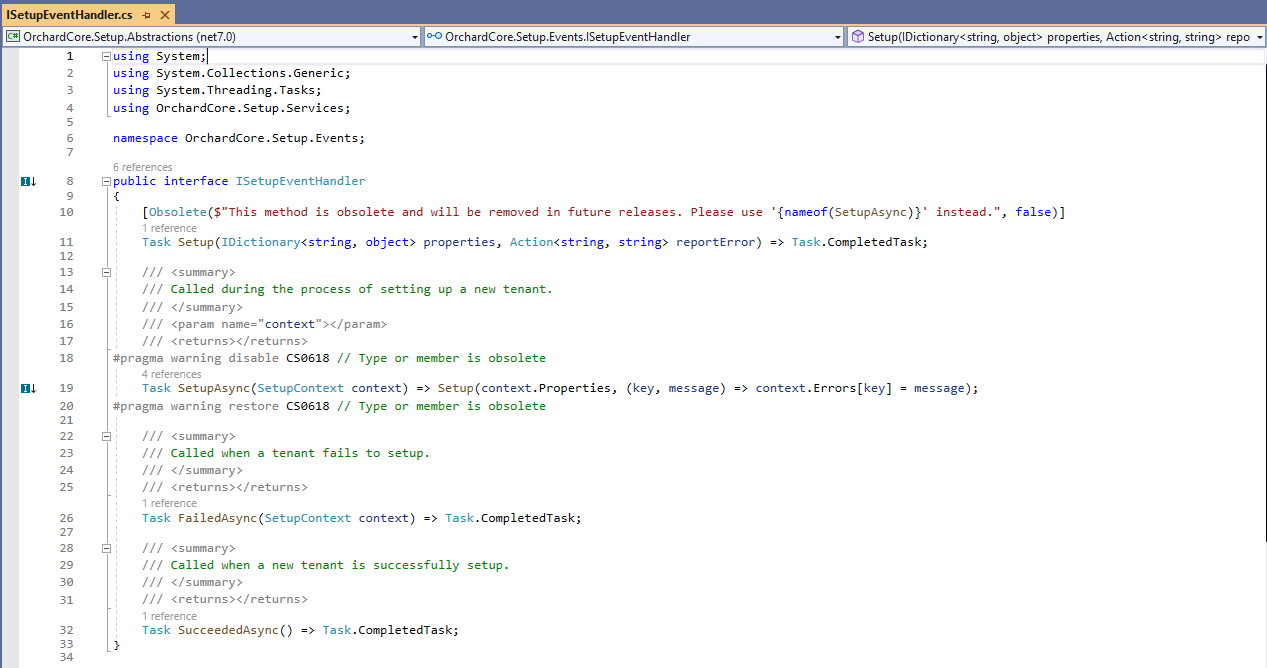This screenshot has width=1267, height=668.
Task: Open '1 reference' CodeLens above Task Setup
Action: tap(169, 229)
